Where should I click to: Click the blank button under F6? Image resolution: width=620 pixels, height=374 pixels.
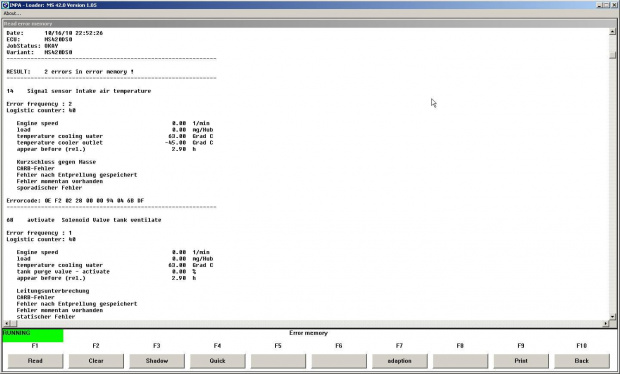(339, 361)
